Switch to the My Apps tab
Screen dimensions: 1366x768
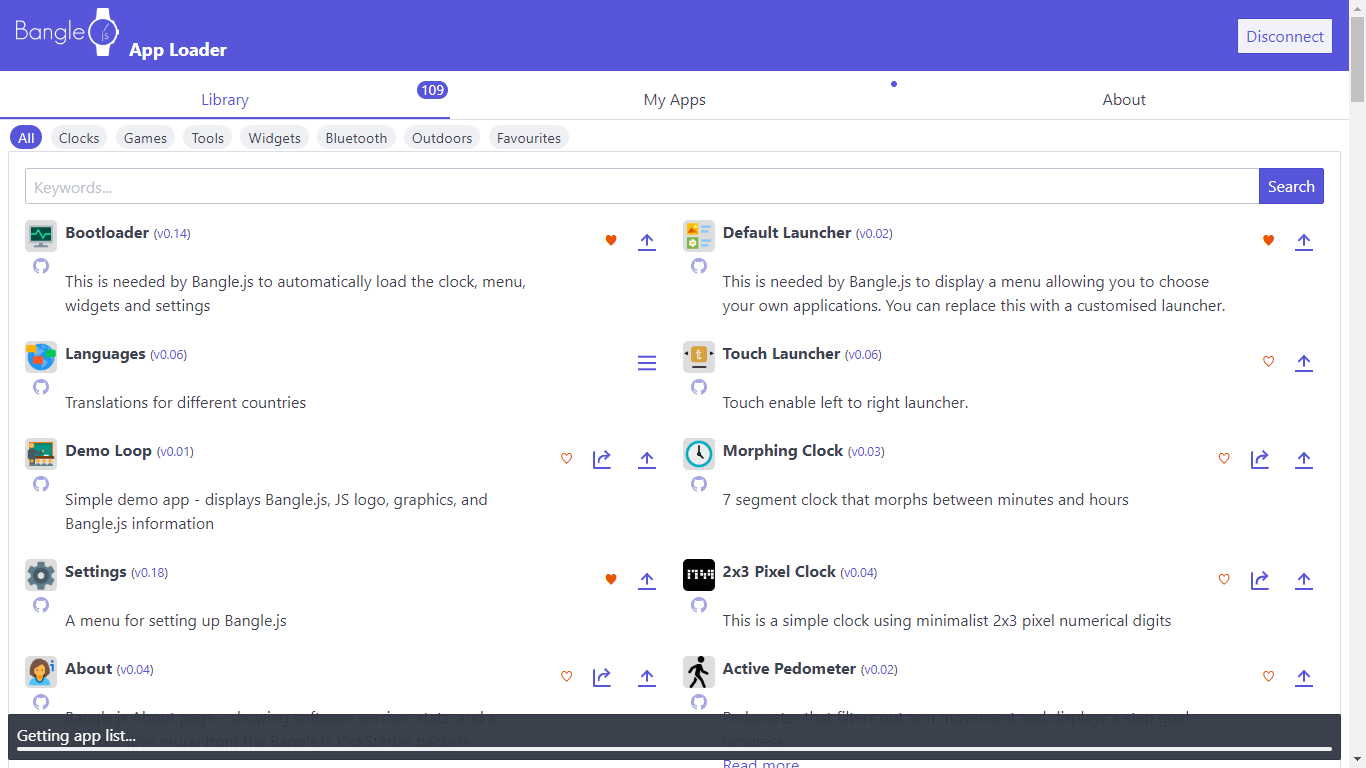tap(675, 99)
